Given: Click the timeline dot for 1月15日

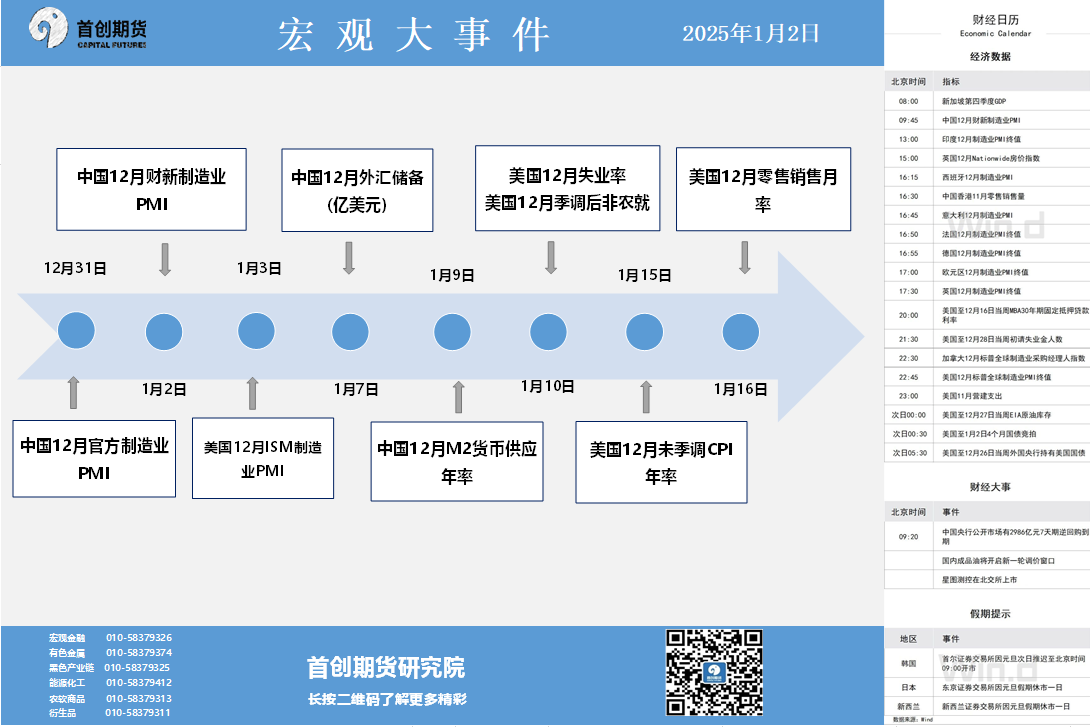Looking at the screenshot, I should pyautogui.click(x=644, y=332).
